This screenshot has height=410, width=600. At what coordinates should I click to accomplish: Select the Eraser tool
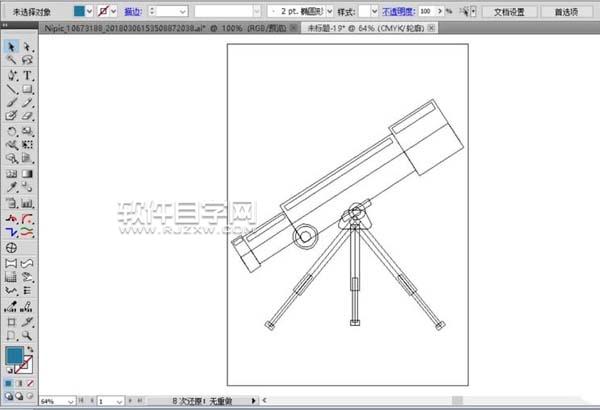click(x=27, y=116)
